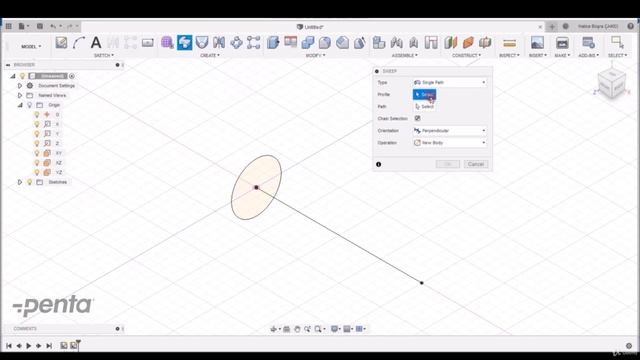This screenshot has width=640, height=360.
Task: Select the Joint tool
Action: tap(396, 42)
